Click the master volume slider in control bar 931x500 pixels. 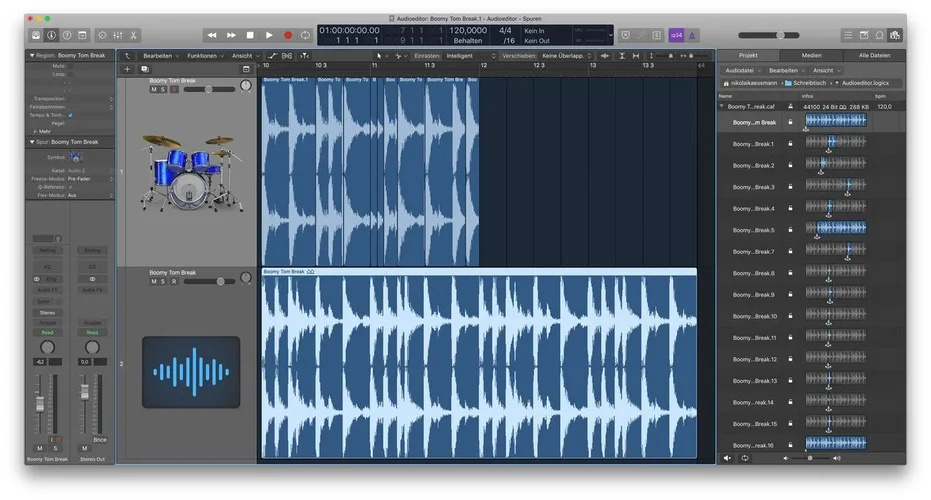(x=780, y=35)
